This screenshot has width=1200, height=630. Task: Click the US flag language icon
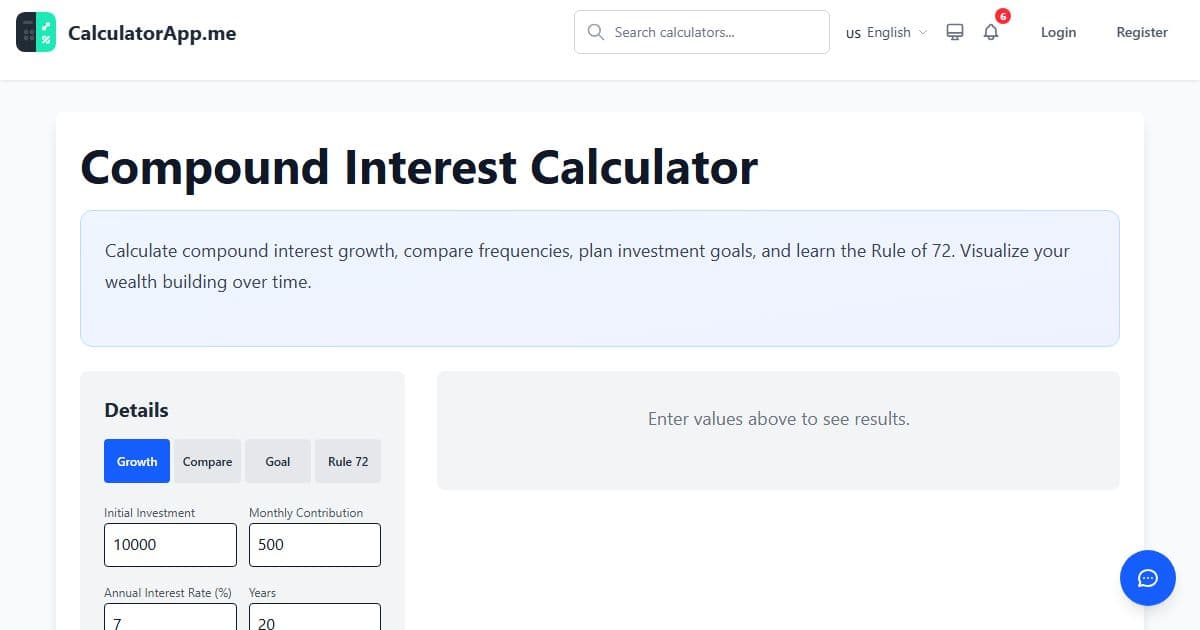pos(852,33)
